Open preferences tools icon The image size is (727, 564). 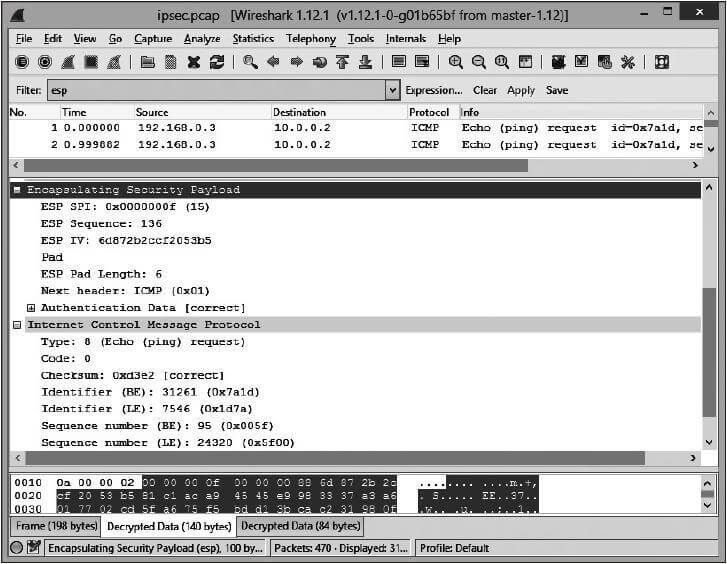click(x=628, y=62)
